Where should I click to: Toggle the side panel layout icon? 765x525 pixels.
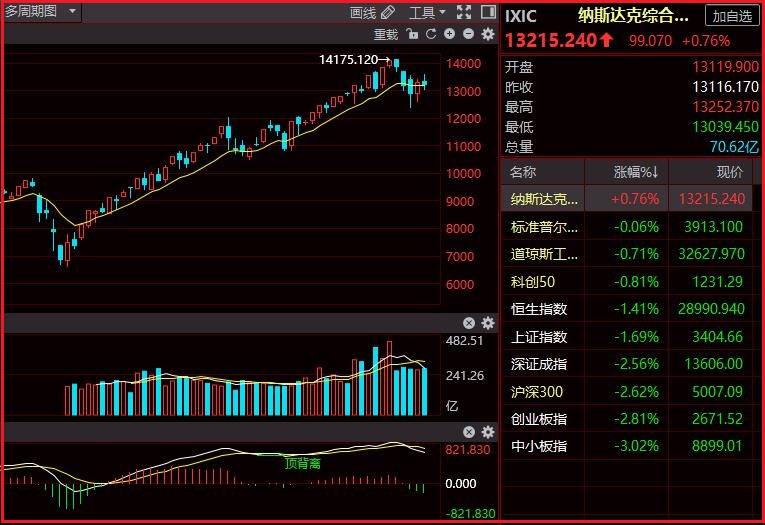pyautogui.click(x=488, y=12)
